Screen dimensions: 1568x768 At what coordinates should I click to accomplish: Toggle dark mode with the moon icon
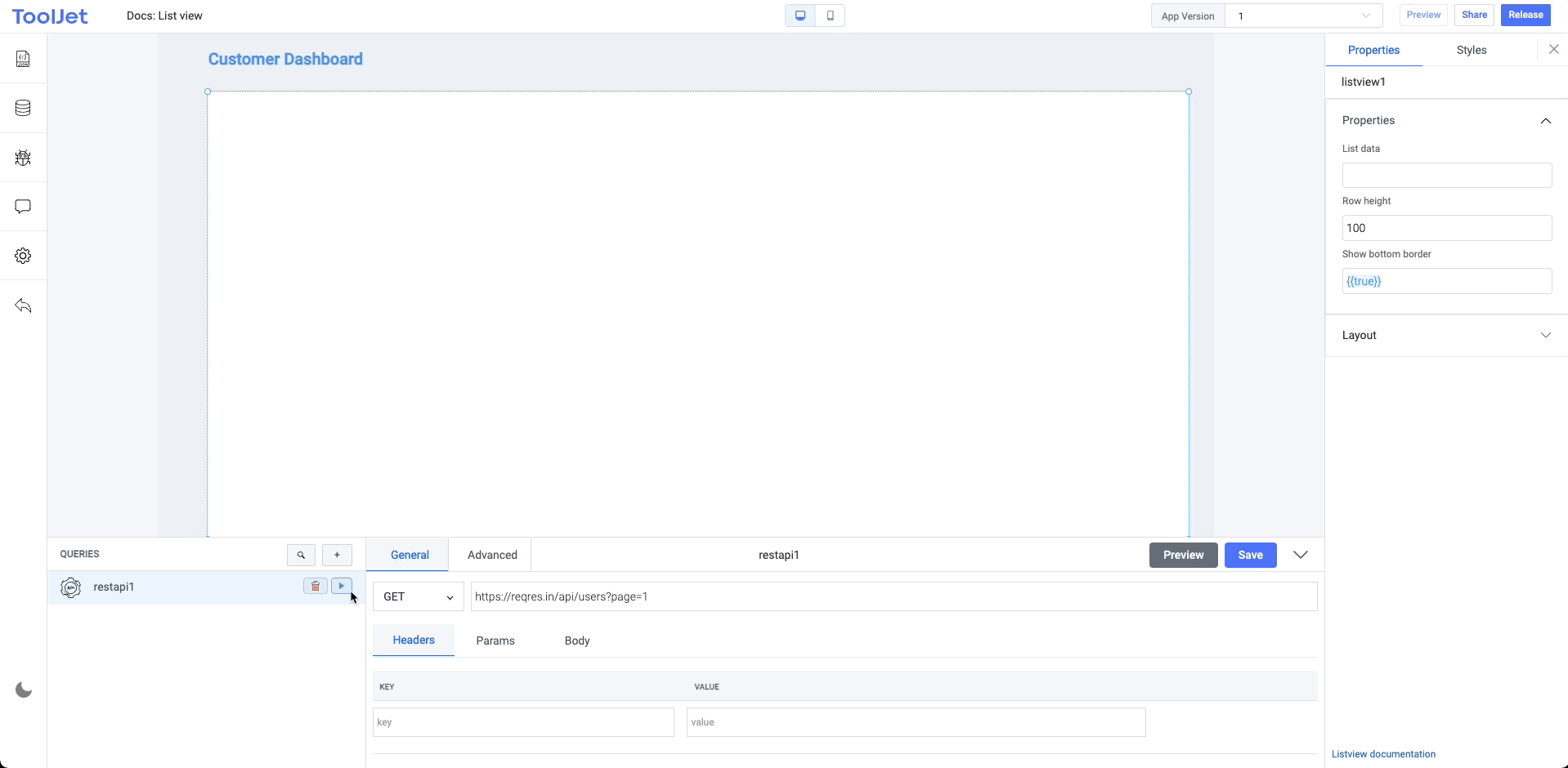24,690
